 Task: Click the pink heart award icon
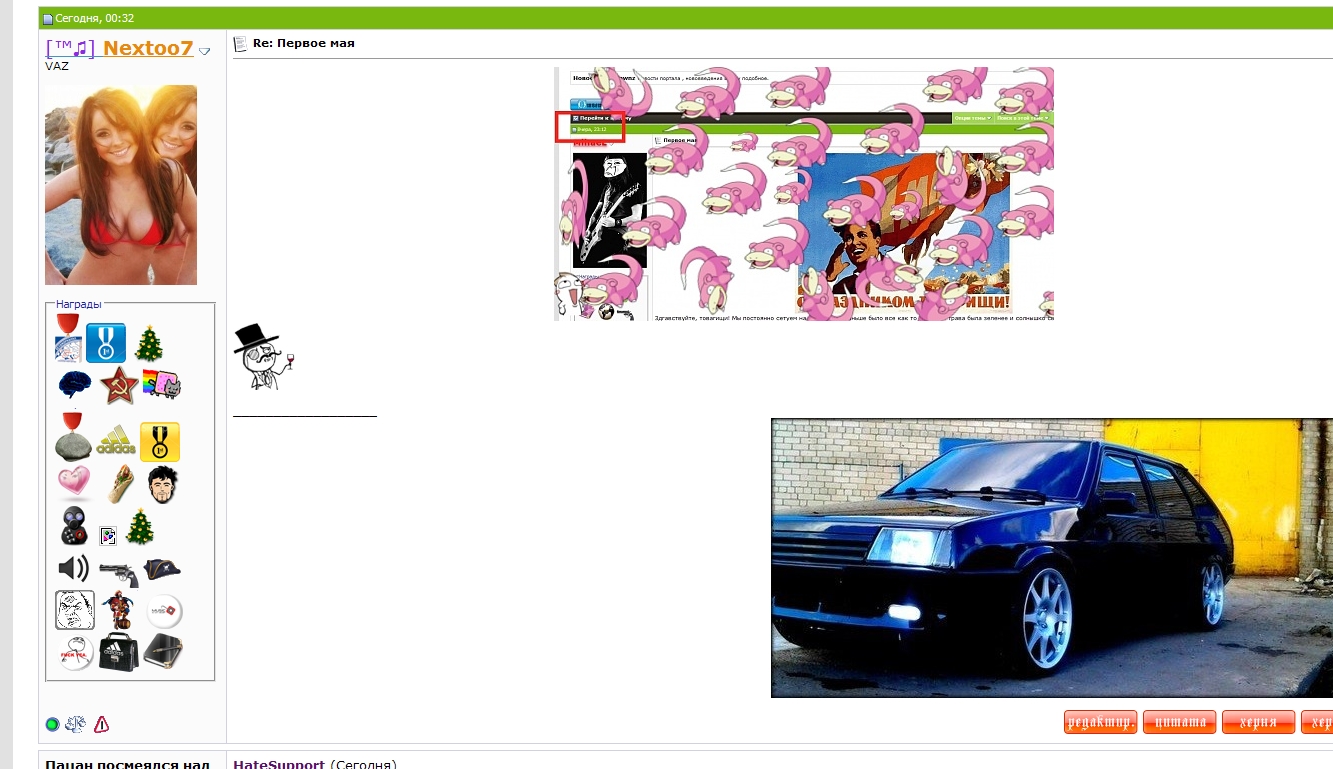74,484
